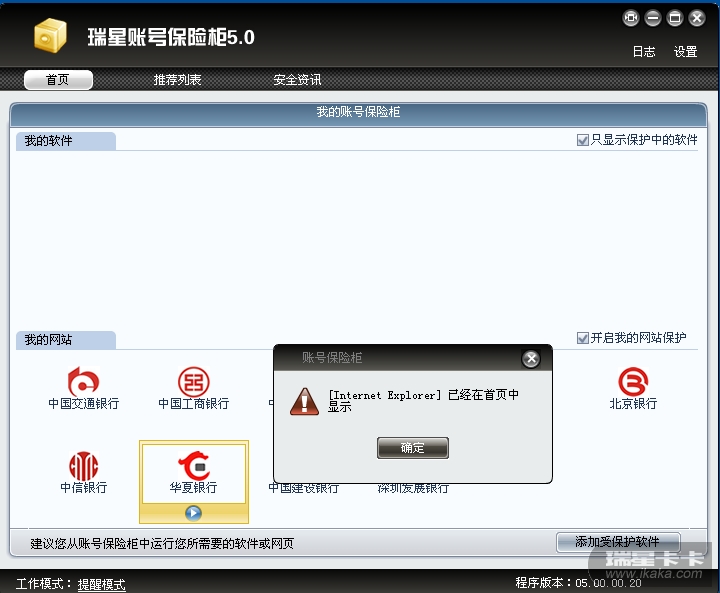
Task: Click the yellow safe box logo
Action: 50,35
